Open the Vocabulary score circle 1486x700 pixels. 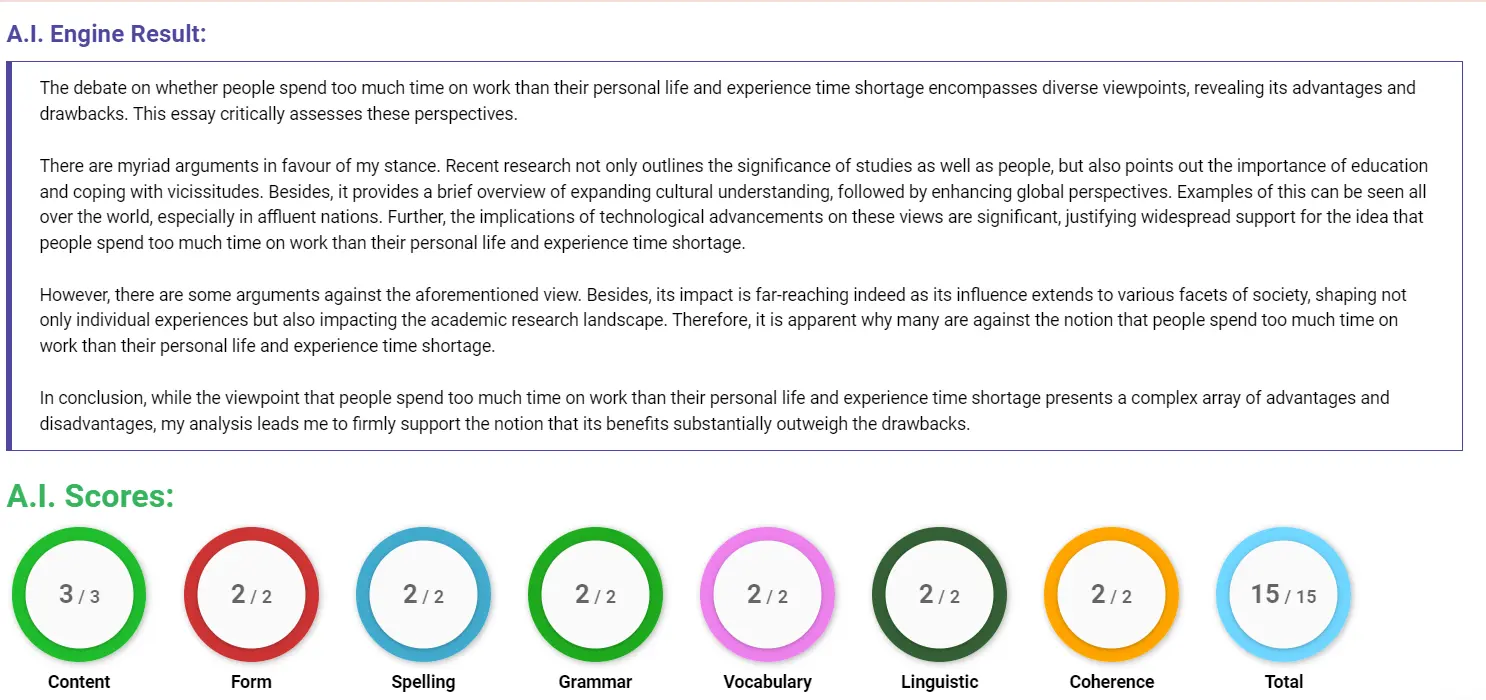767,594
